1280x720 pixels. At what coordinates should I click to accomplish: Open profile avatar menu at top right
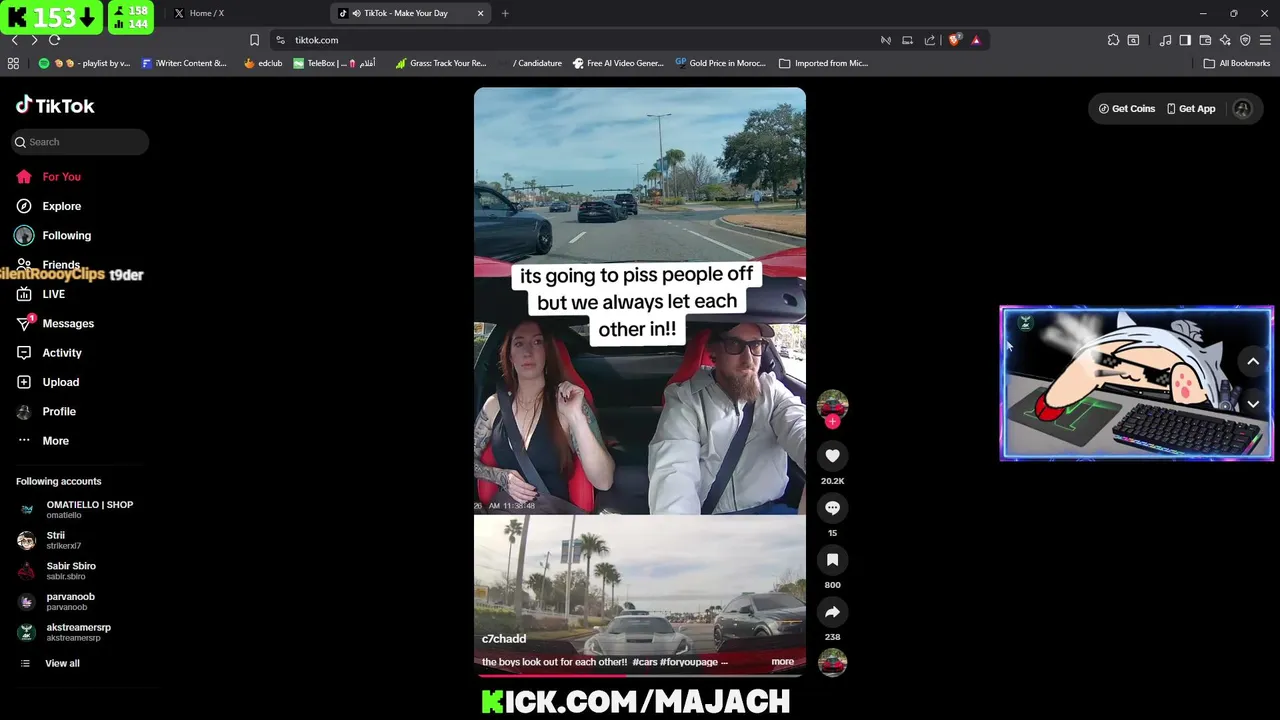[x=1242, y=109]
